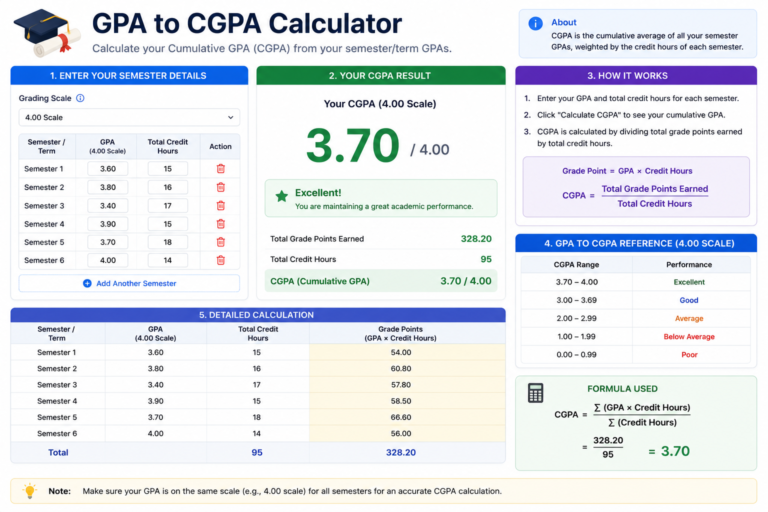768x512 pixels.
Task: Click the Detailed Calculation section header
Action: pyautogui.click(x=258, y=315)
